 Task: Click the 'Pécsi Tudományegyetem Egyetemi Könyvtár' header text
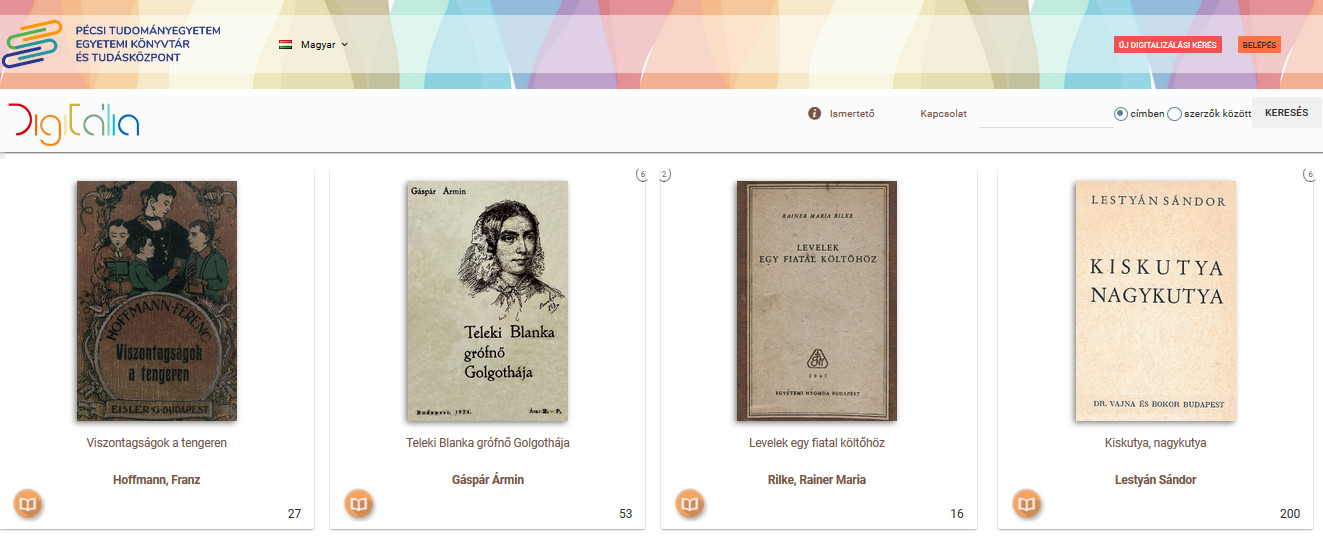click(148, 44)
